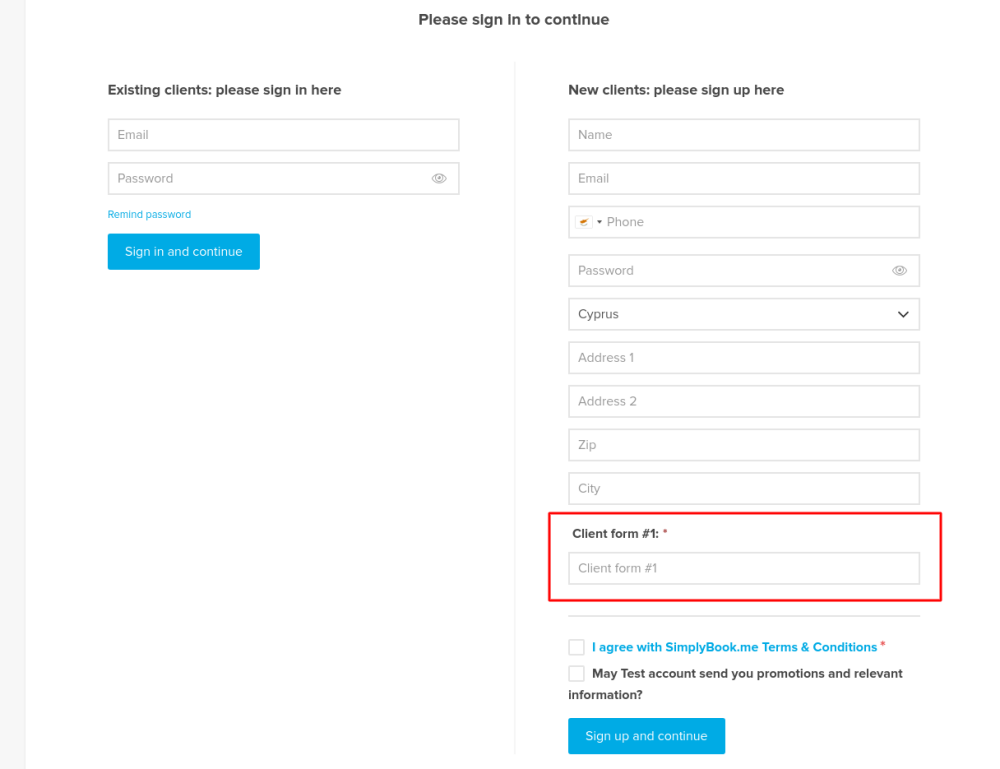
Task: Toggle password visibility in sign-up form
Action: pyautogui.click(x=899, y=270)
